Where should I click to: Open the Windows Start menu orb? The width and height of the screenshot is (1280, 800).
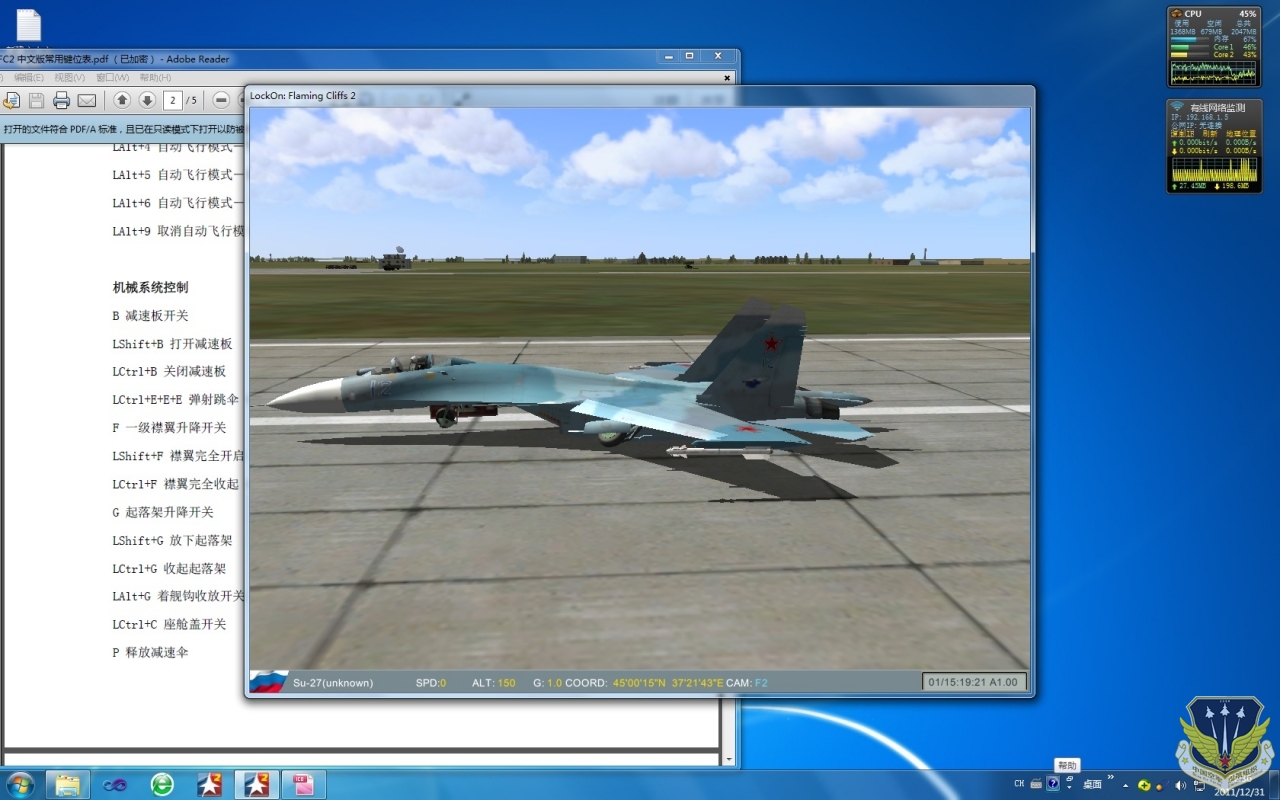click(19, 784)
